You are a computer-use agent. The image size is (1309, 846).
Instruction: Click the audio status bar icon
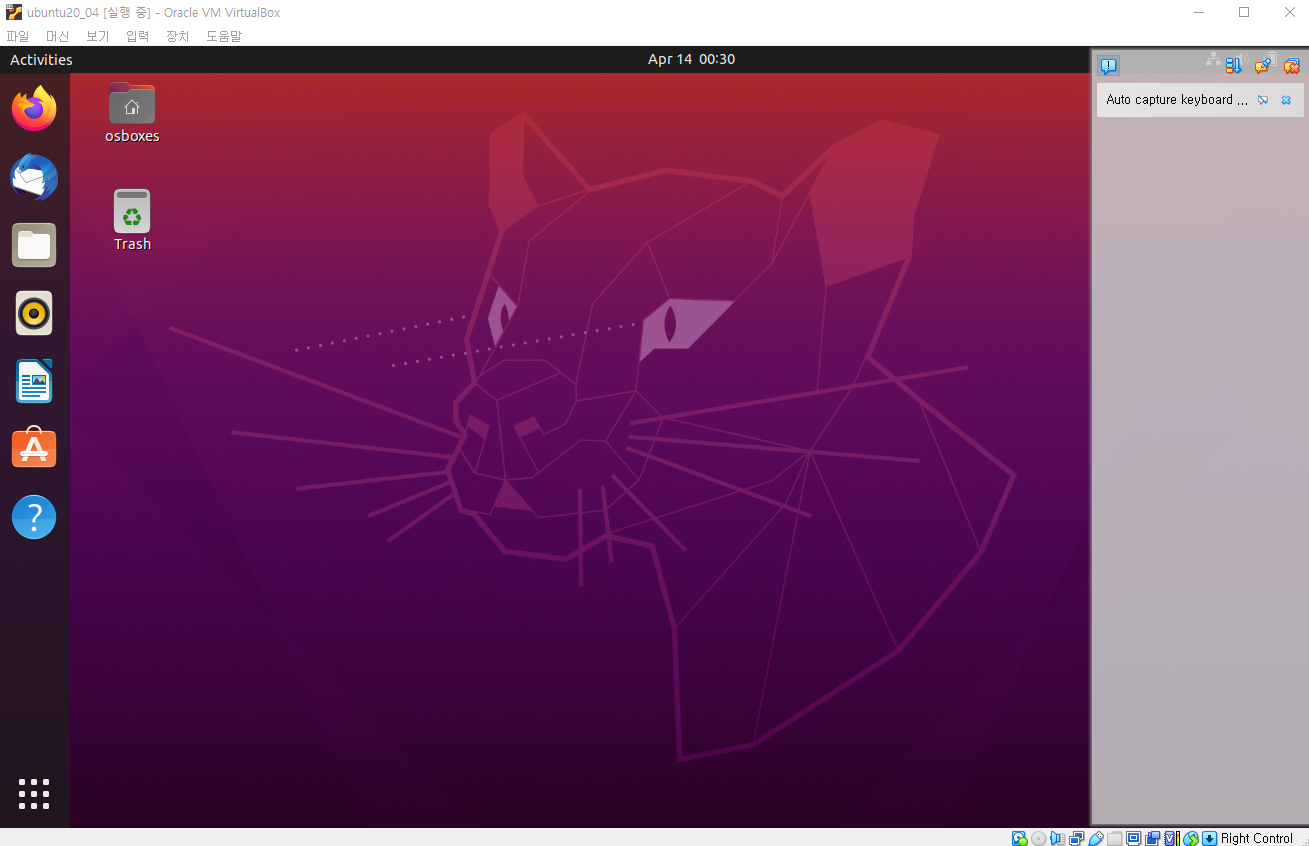[x=1057, y=838]
